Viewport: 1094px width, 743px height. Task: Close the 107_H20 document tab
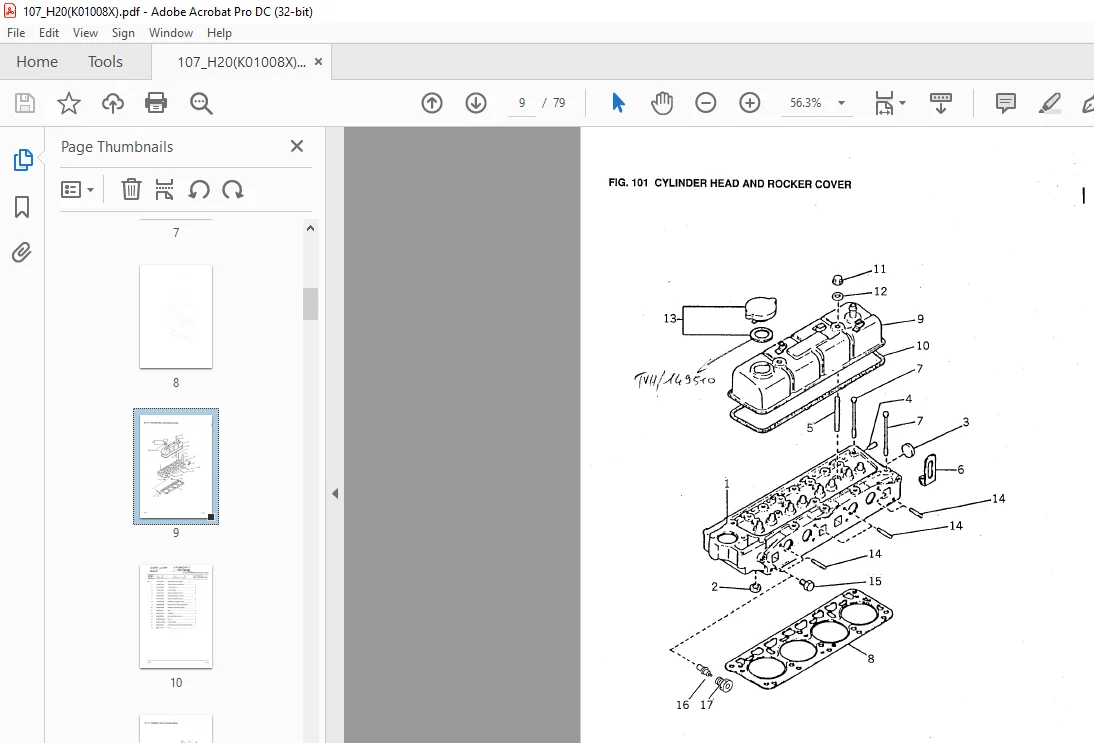tap(318, 61)
